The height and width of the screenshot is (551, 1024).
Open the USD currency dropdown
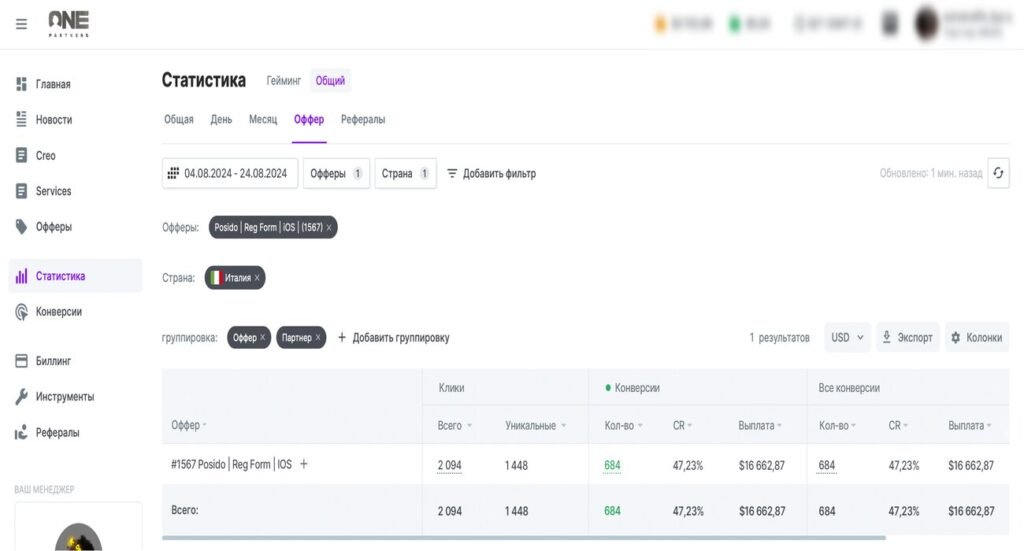(x=847, y=338)
